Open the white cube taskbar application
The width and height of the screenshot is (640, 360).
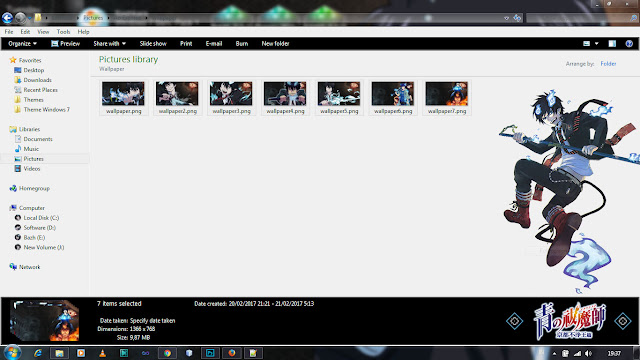(x=189, y=353)
